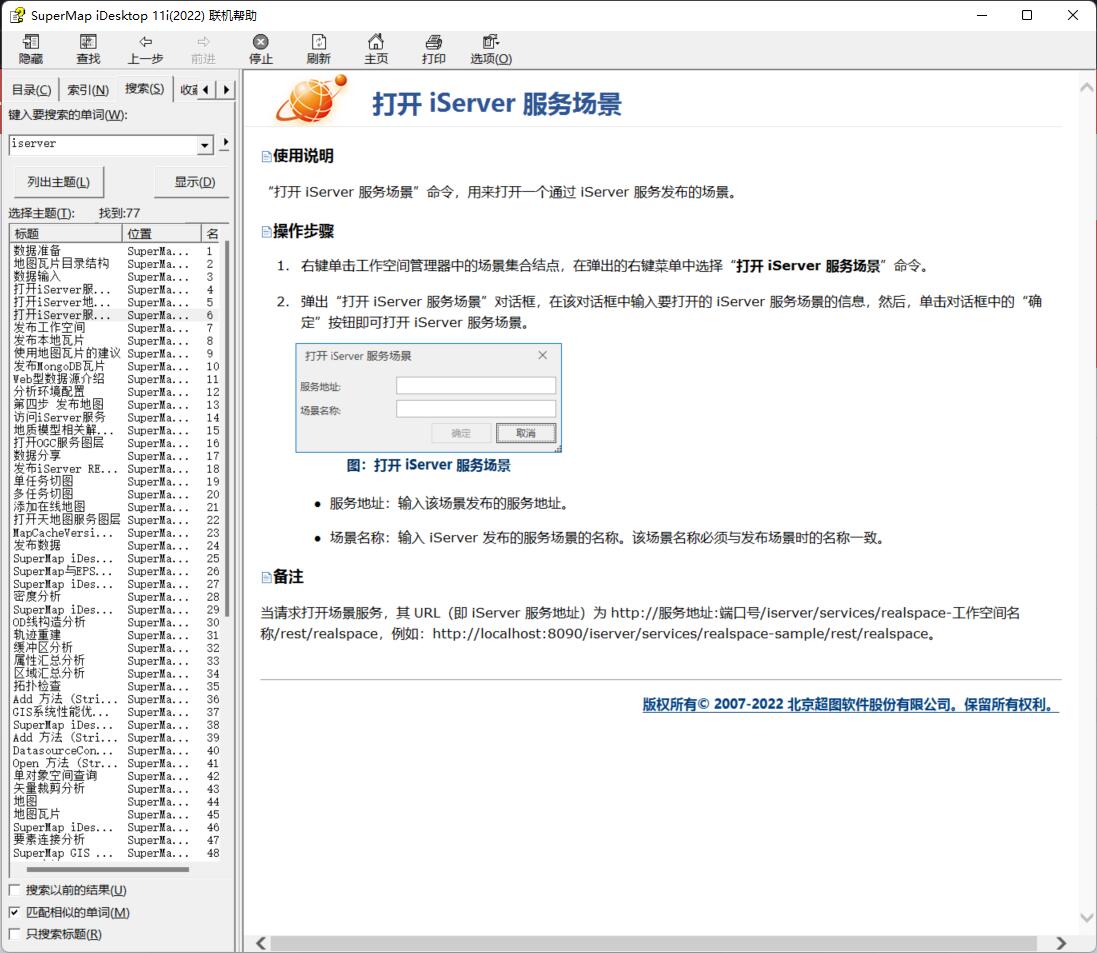Select the 要素连接分析 topic
Image resolution: width=1097 pixels, height=953 pixels.
pyautogui.click(x=49, y=839)
